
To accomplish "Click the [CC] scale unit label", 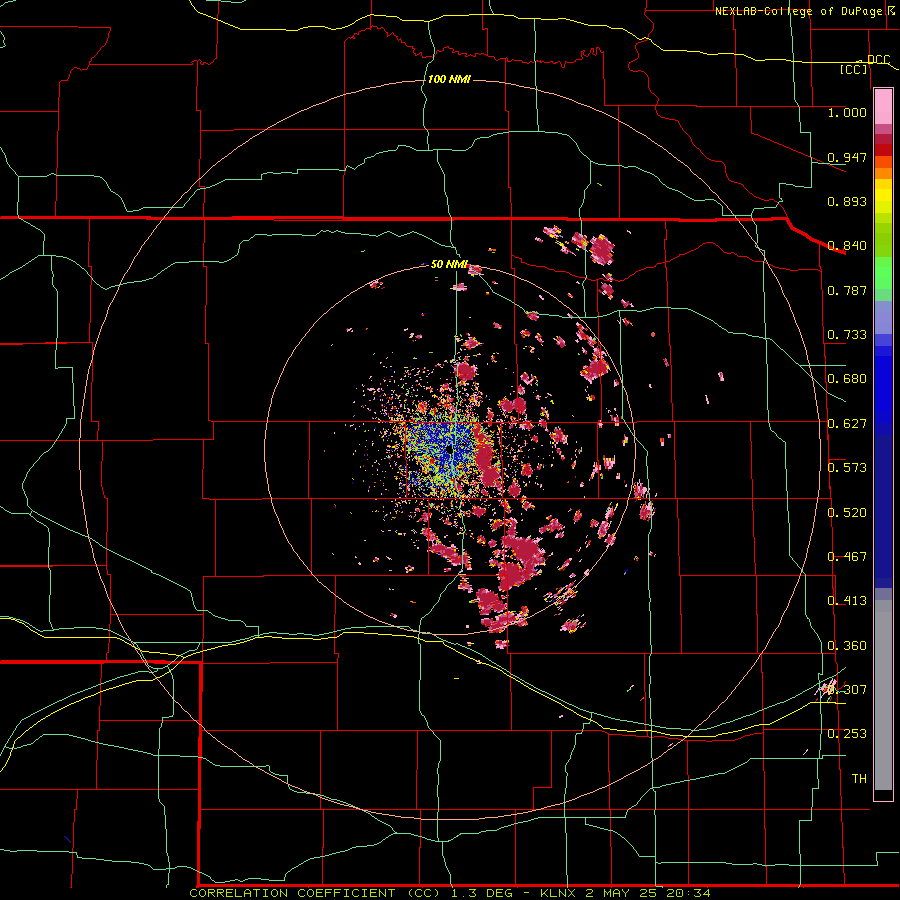I will [x=854, y=69].
